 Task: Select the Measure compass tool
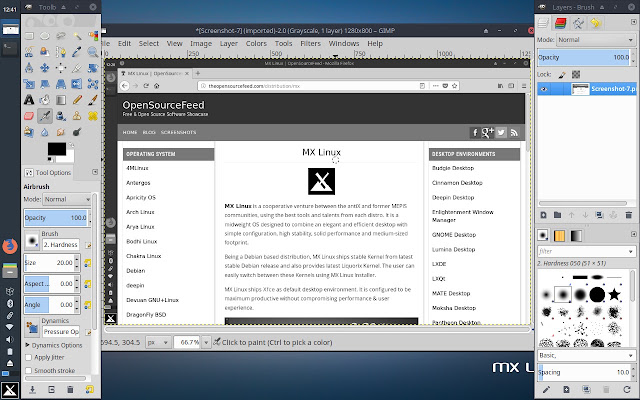tap(29, 68)
